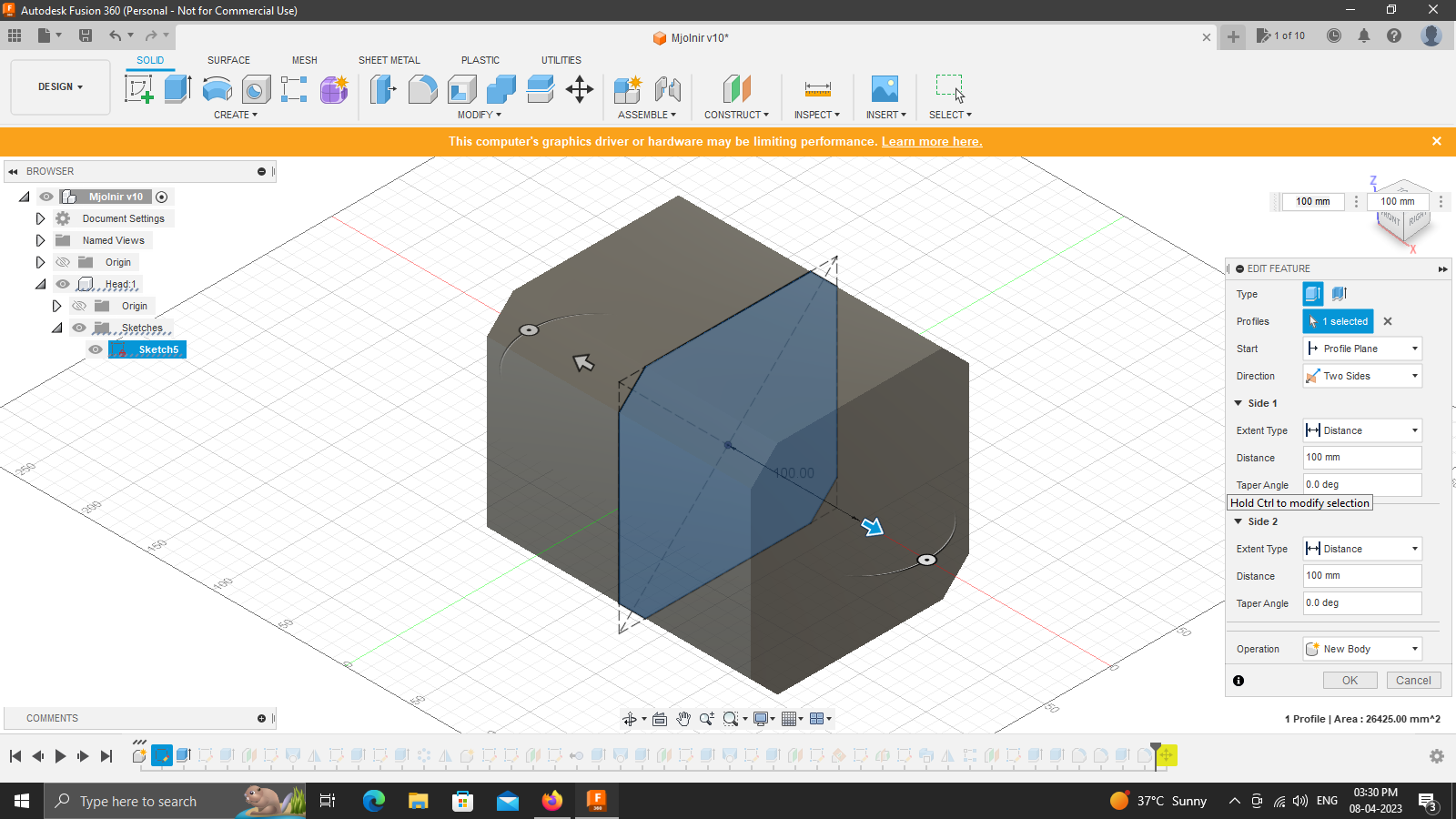The width and height of the screenshot is (1456, 819).
Task: Click the Side 1 Distance input field
Action: (x=1361, y=458)
